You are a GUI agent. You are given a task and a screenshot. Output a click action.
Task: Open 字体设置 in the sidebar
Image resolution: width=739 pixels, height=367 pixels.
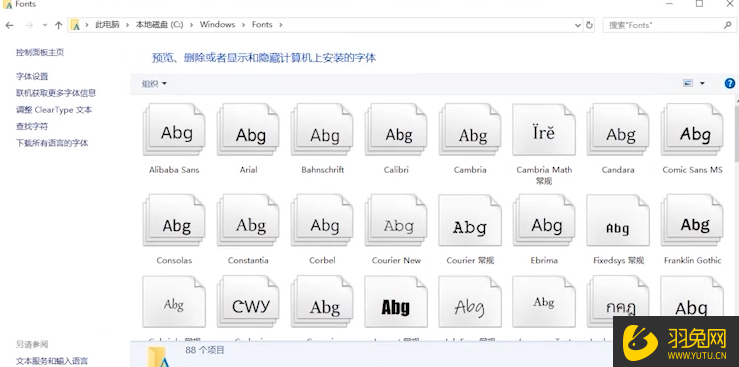(x=32, y=76)
